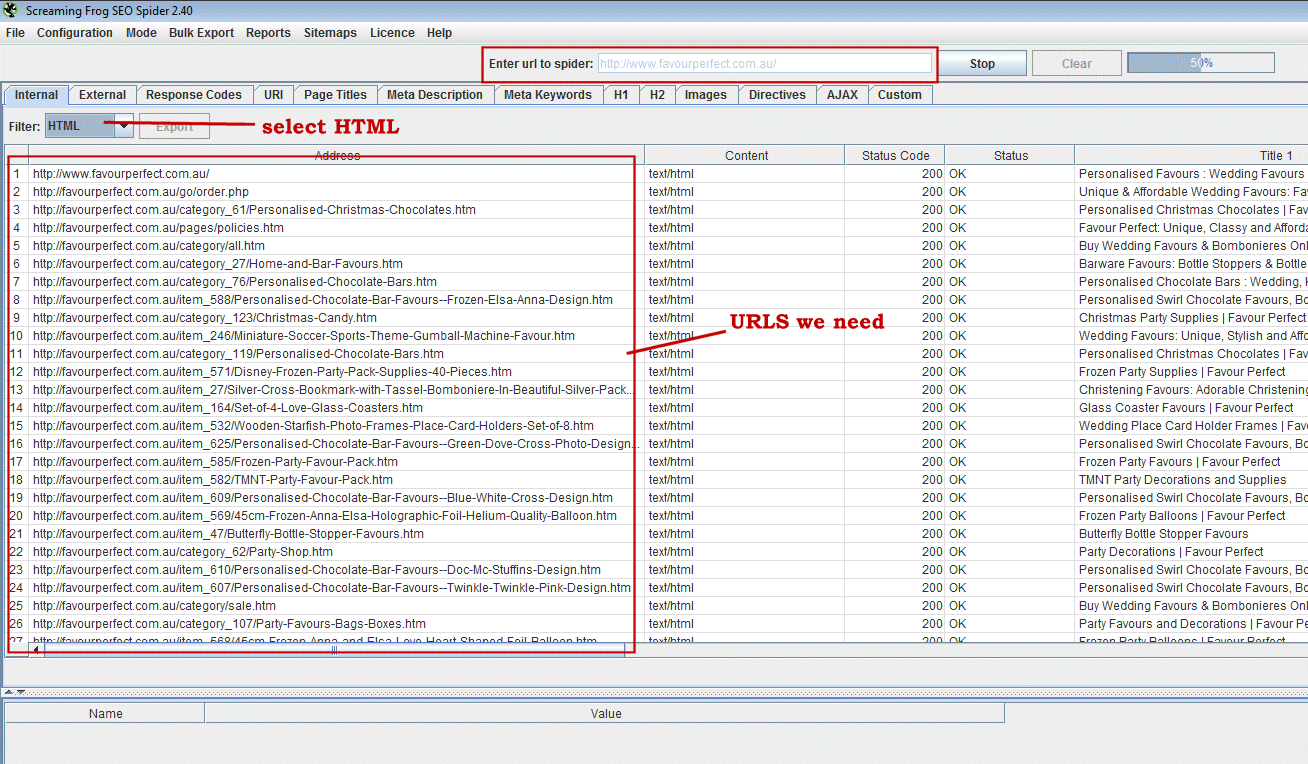This screenshot has width=1308, height=764.
Task: Switch to the Directives tab
Action: pos(777,95)
